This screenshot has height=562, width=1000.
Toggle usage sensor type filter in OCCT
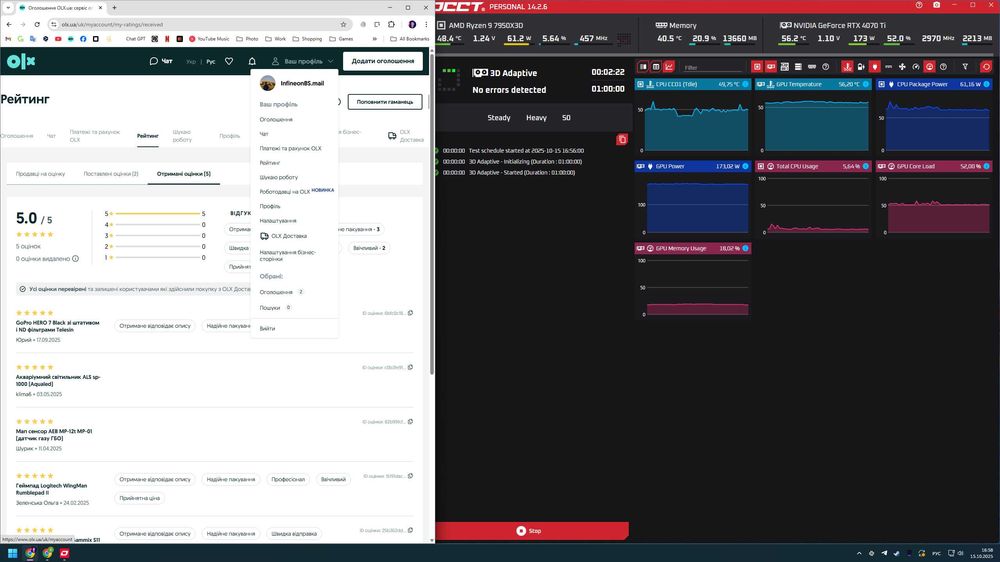[929, 67]
